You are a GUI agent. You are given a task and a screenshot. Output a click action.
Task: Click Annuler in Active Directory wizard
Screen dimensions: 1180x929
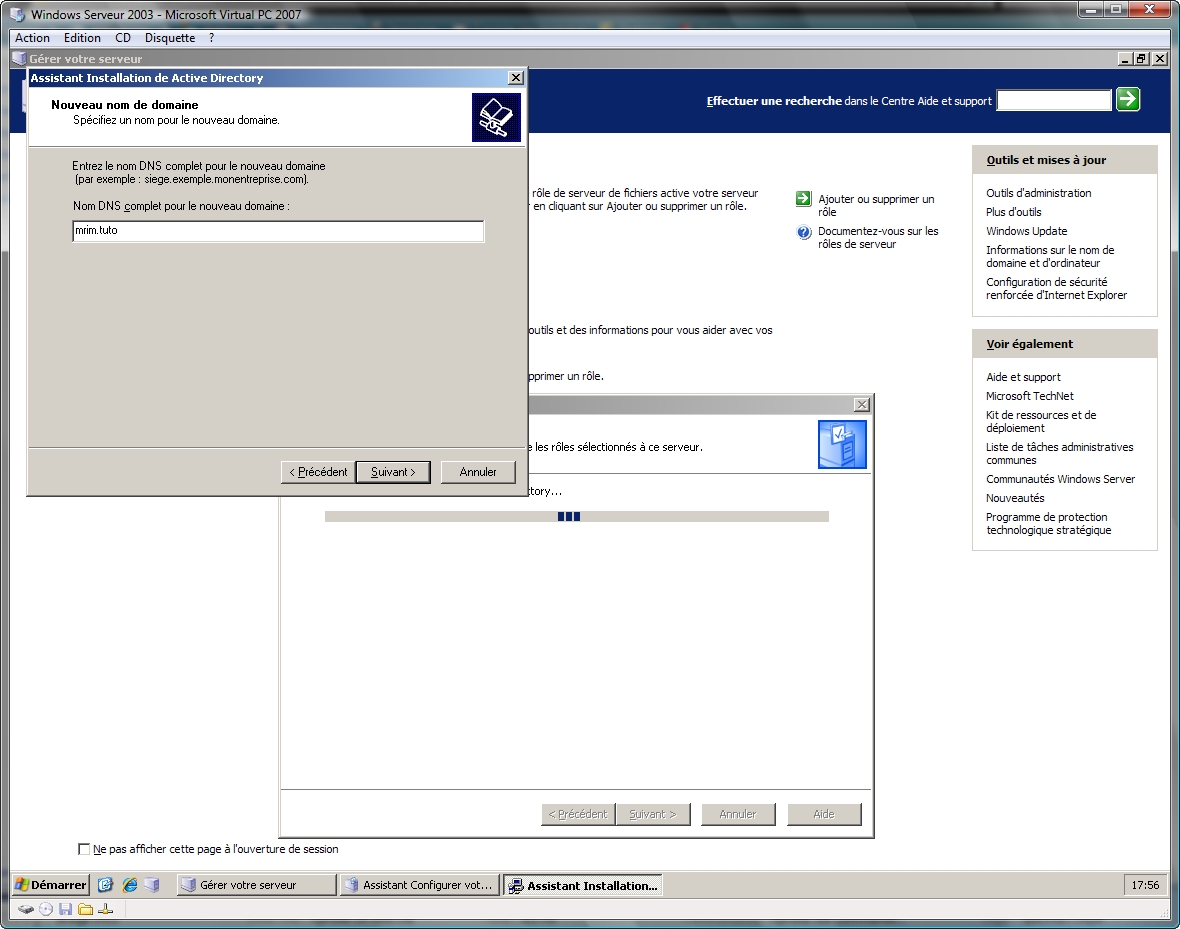(478, 472)
